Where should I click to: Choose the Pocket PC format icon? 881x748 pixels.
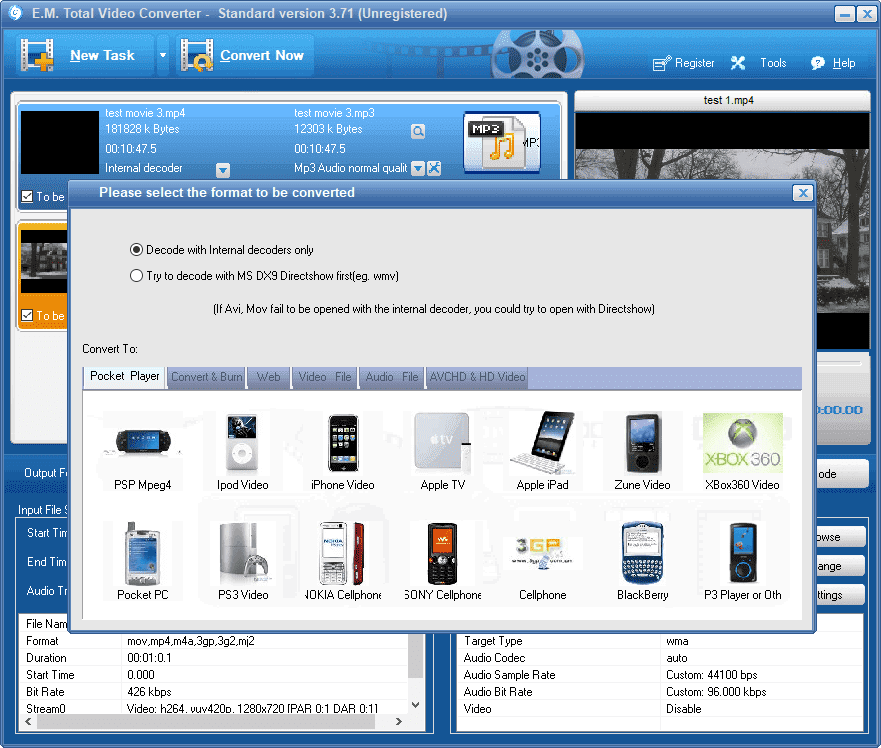click(x=143, y=554)
